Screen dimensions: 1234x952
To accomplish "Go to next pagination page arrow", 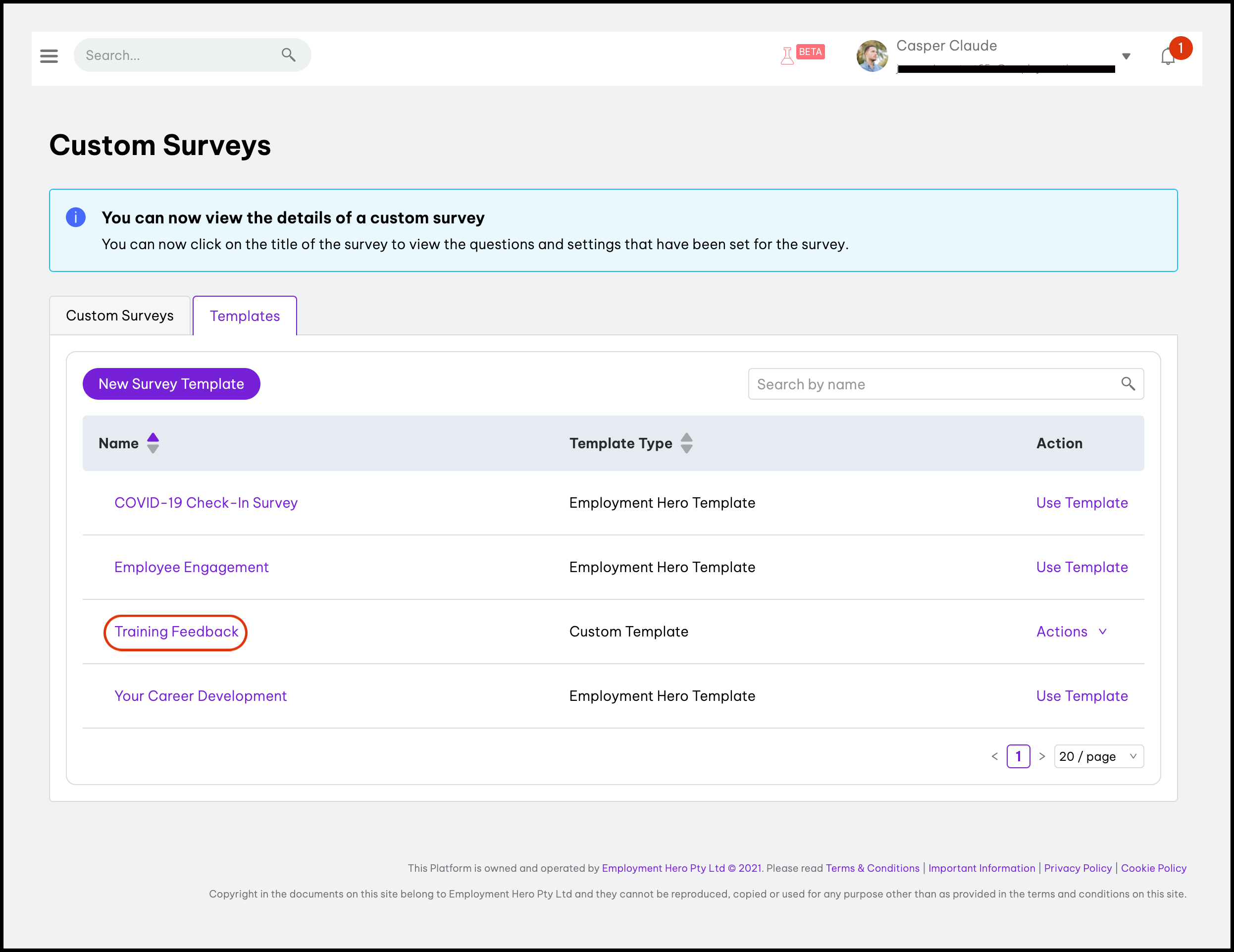I will pyautogui.click(x=1042, y=756).
